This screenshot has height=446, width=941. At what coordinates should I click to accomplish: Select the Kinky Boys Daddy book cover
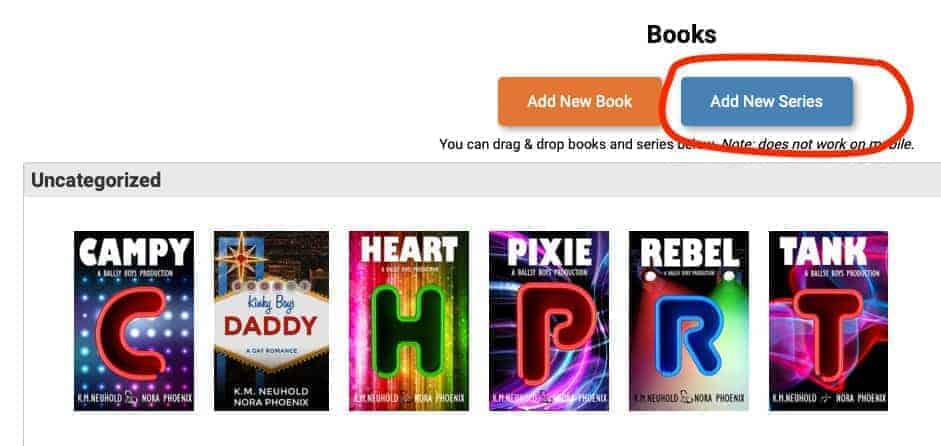click(x=271, y=321)
